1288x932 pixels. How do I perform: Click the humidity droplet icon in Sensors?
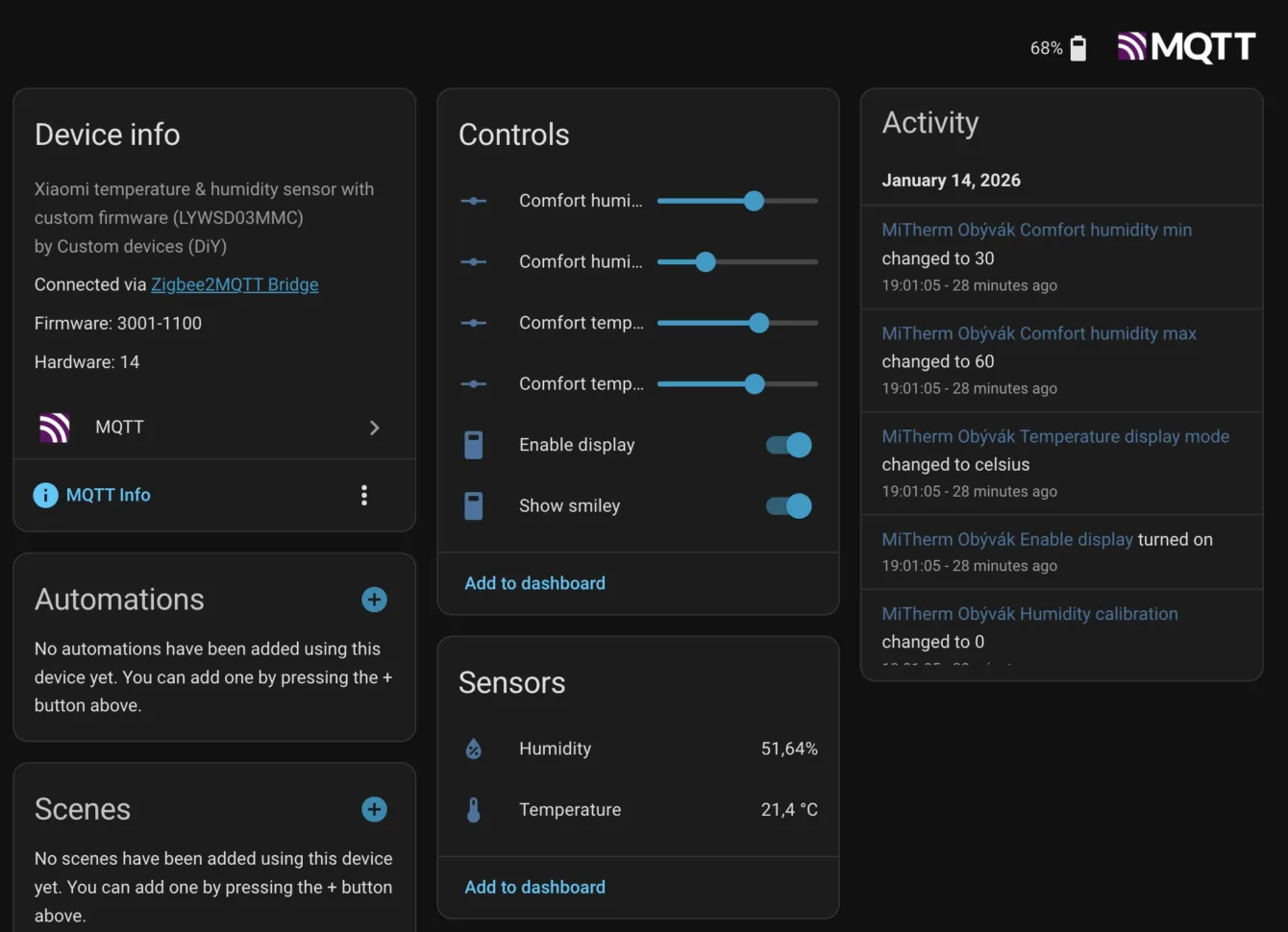coord(474,748)
